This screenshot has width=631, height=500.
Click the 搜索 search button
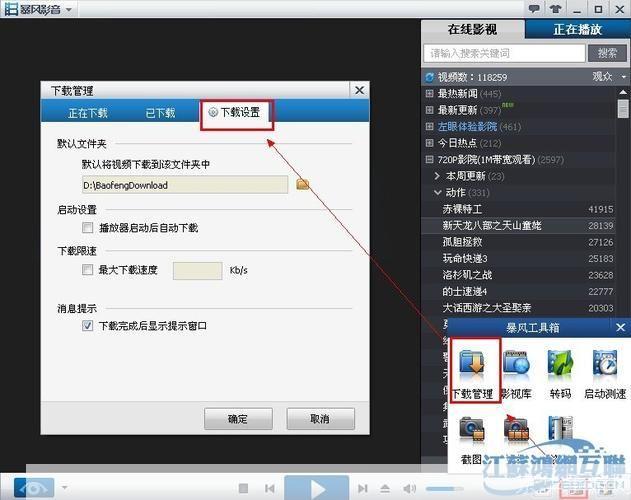click(607, 53)
